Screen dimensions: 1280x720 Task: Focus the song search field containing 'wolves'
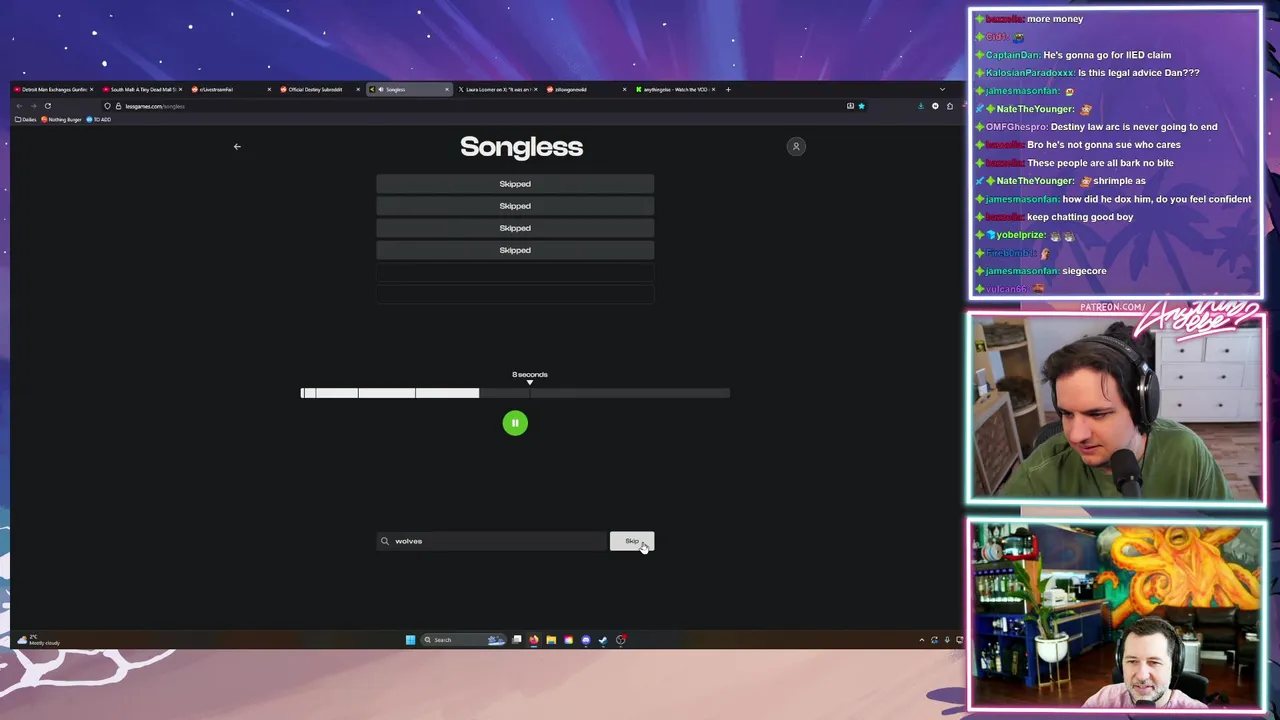[x=491, y=541]
